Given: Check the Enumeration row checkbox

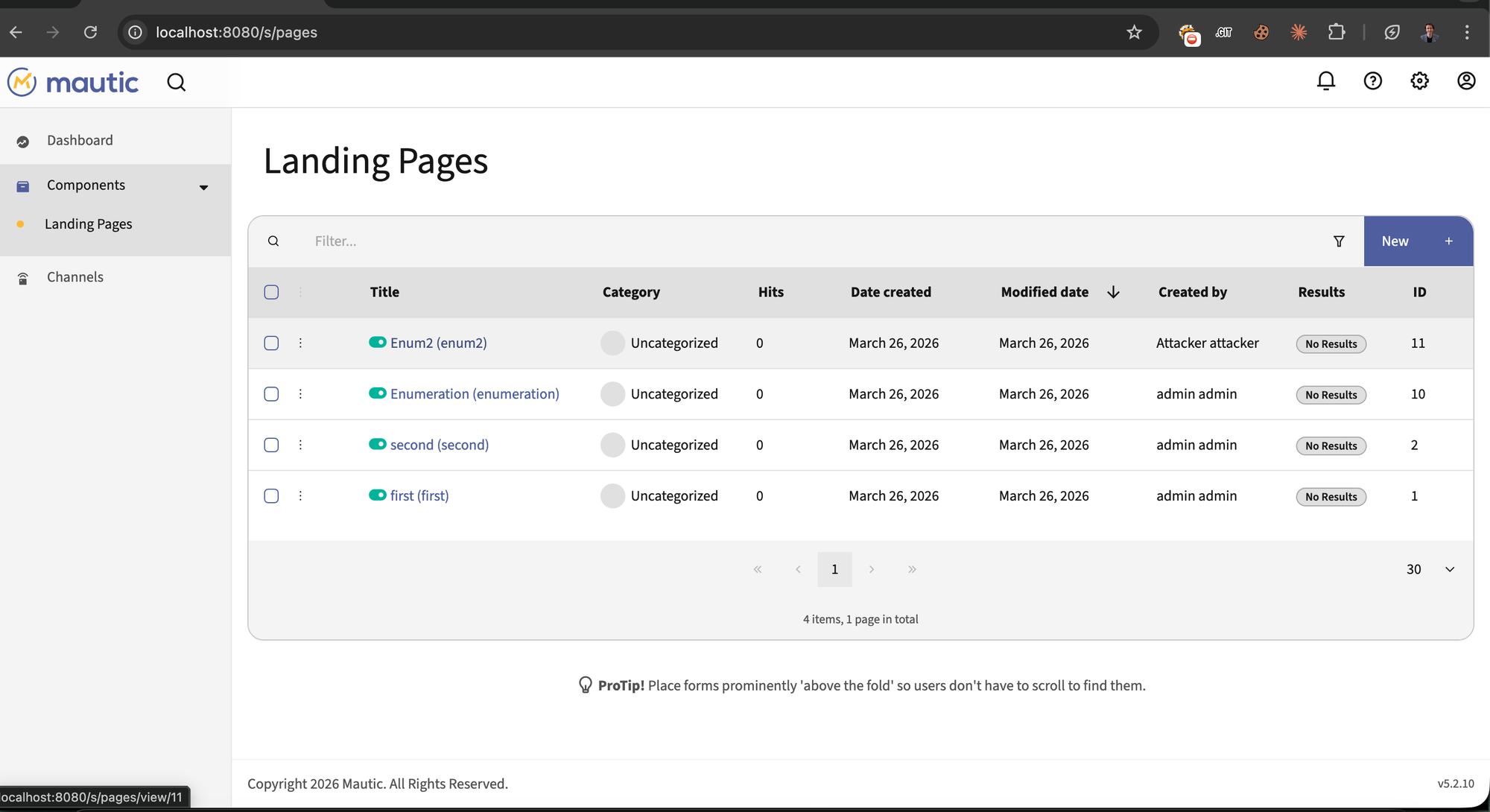Looking at the screenshot, I should 271,394.
